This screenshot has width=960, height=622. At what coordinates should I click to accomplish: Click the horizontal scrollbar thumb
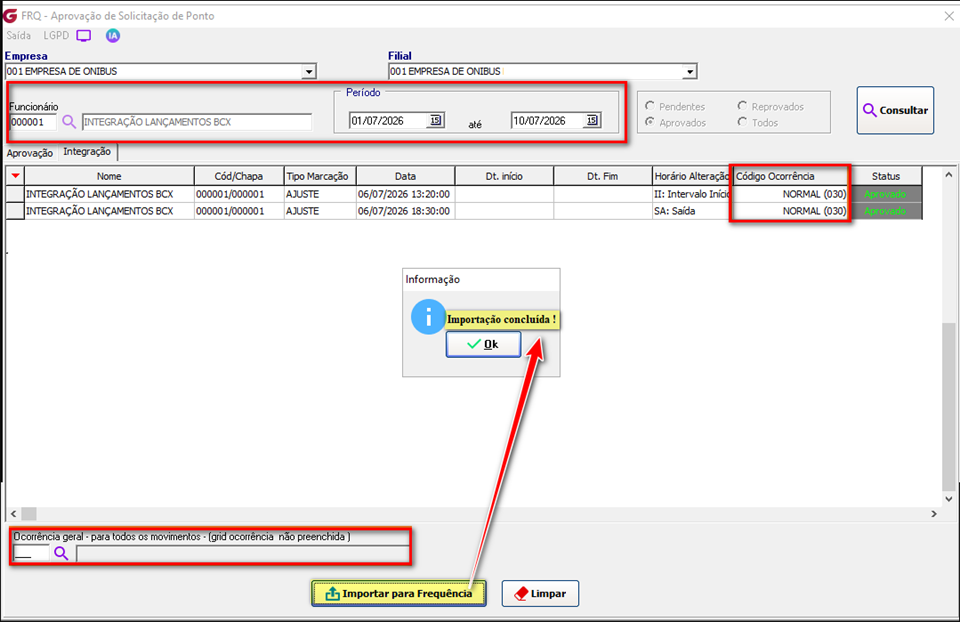[29, 514]
